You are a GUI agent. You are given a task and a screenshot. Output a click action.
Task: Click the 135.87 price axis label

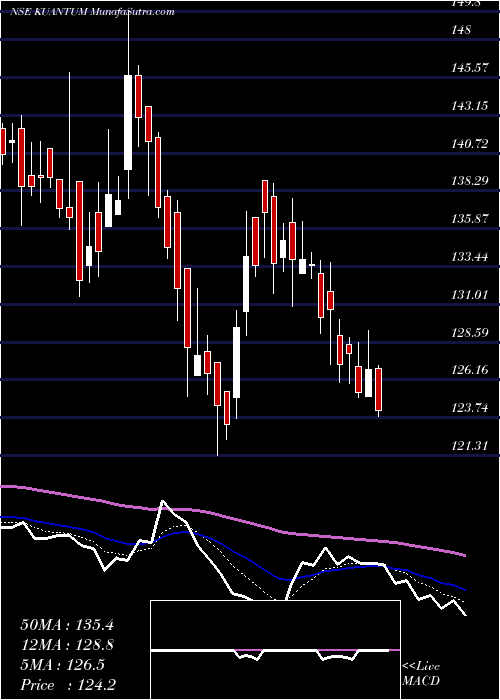coord(470,219)
